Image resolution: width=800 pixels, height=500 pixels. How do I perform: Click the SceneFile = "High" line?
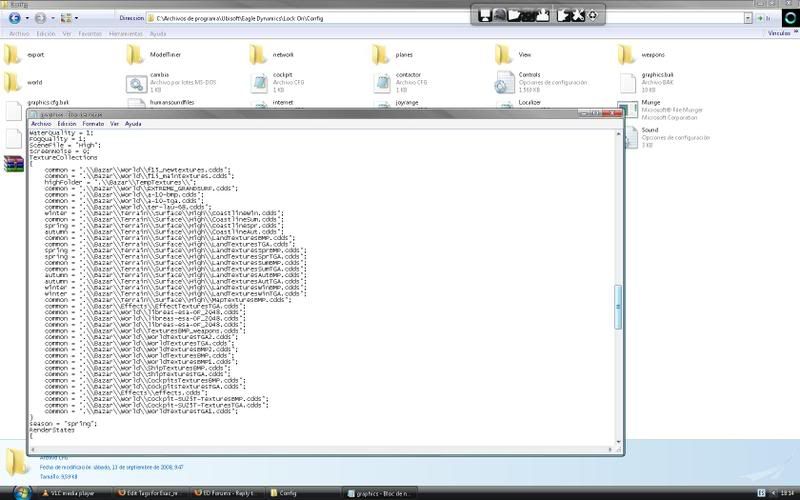(x=65, y=145)
